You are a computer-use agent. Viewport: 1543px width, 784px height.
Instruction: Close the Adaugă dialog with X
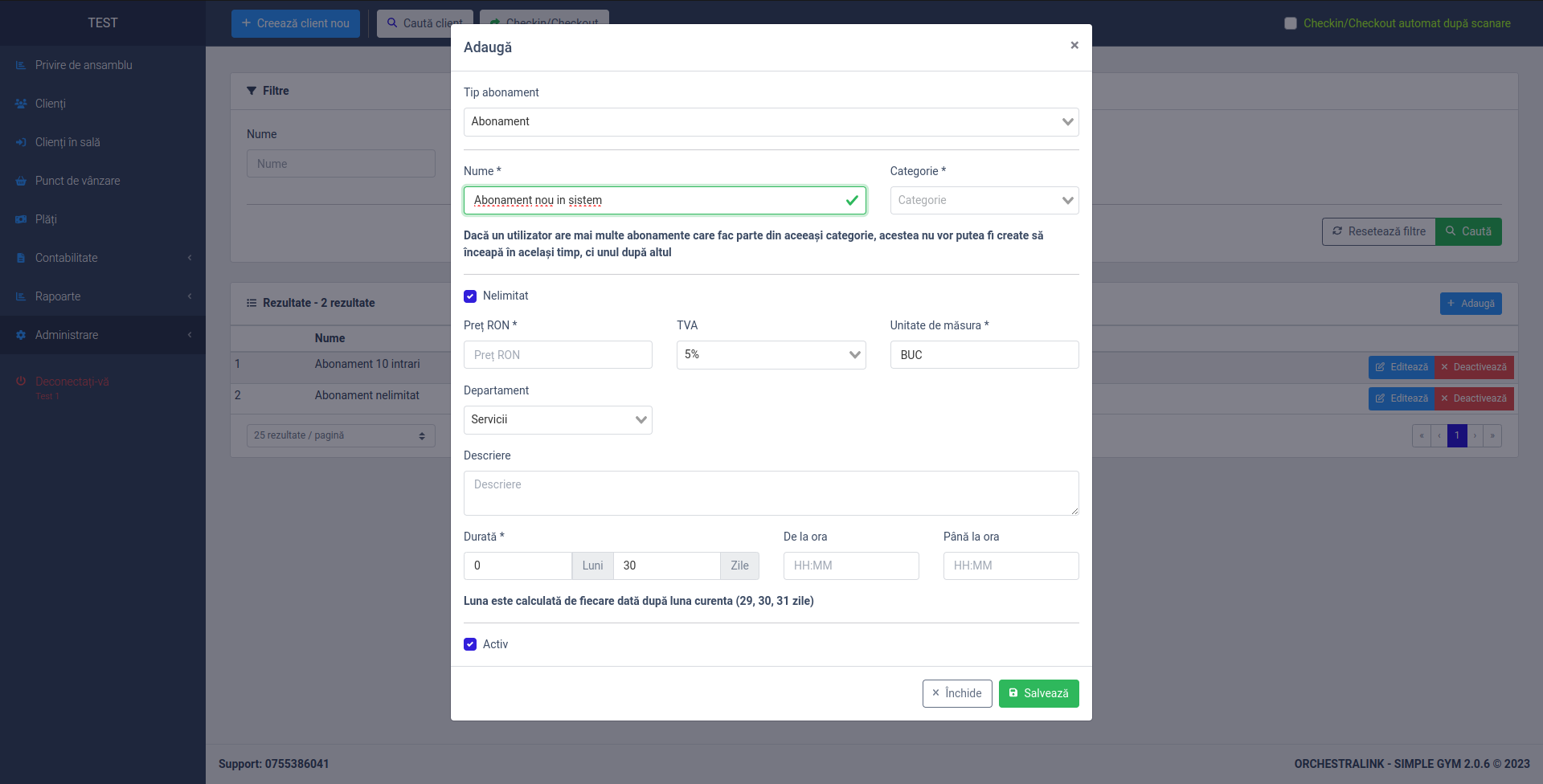pos(1074,45)
